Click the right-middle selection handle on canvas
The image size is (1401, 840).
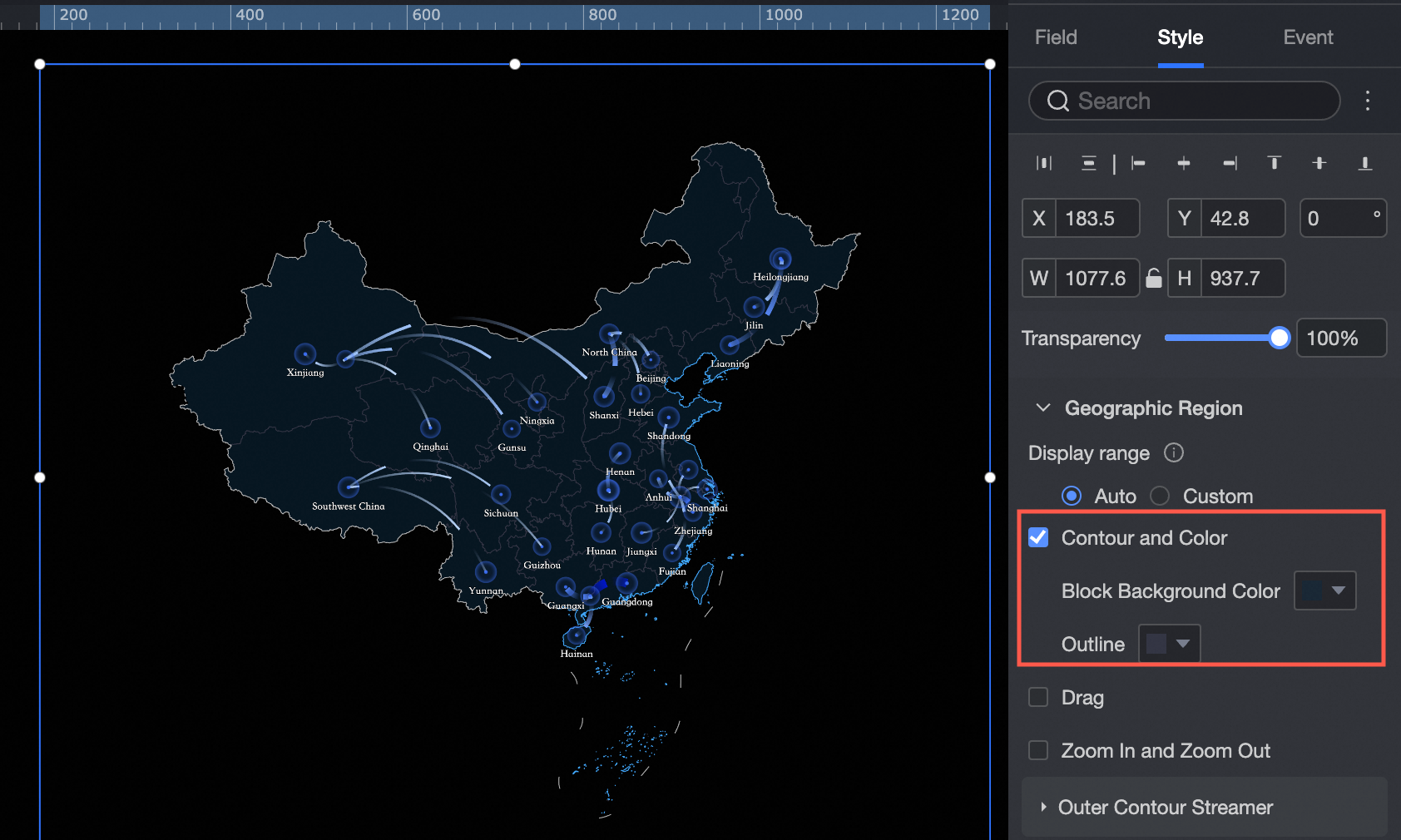click(990, 477)
